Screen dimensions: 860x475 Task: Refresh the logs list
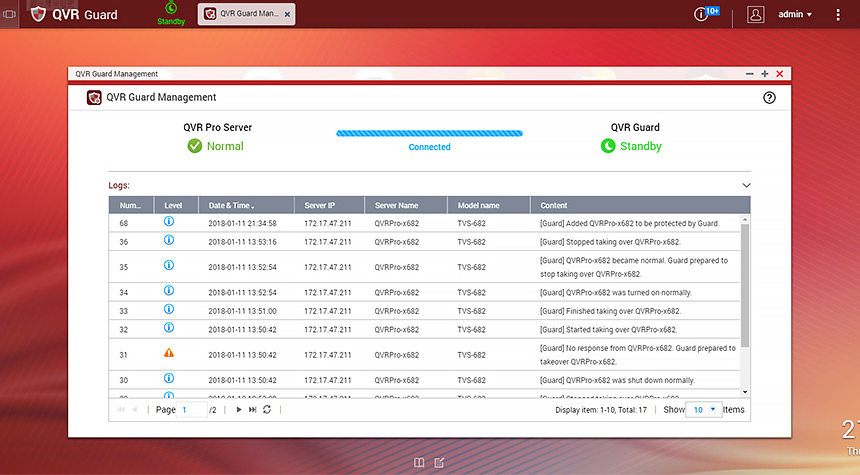[x=267, y=410]
